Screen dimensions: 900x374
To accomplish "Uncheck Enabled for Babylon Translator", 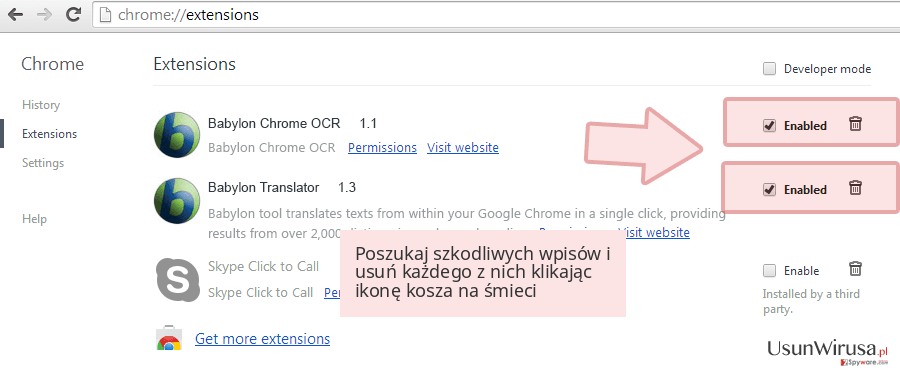I will pos(769,189).
